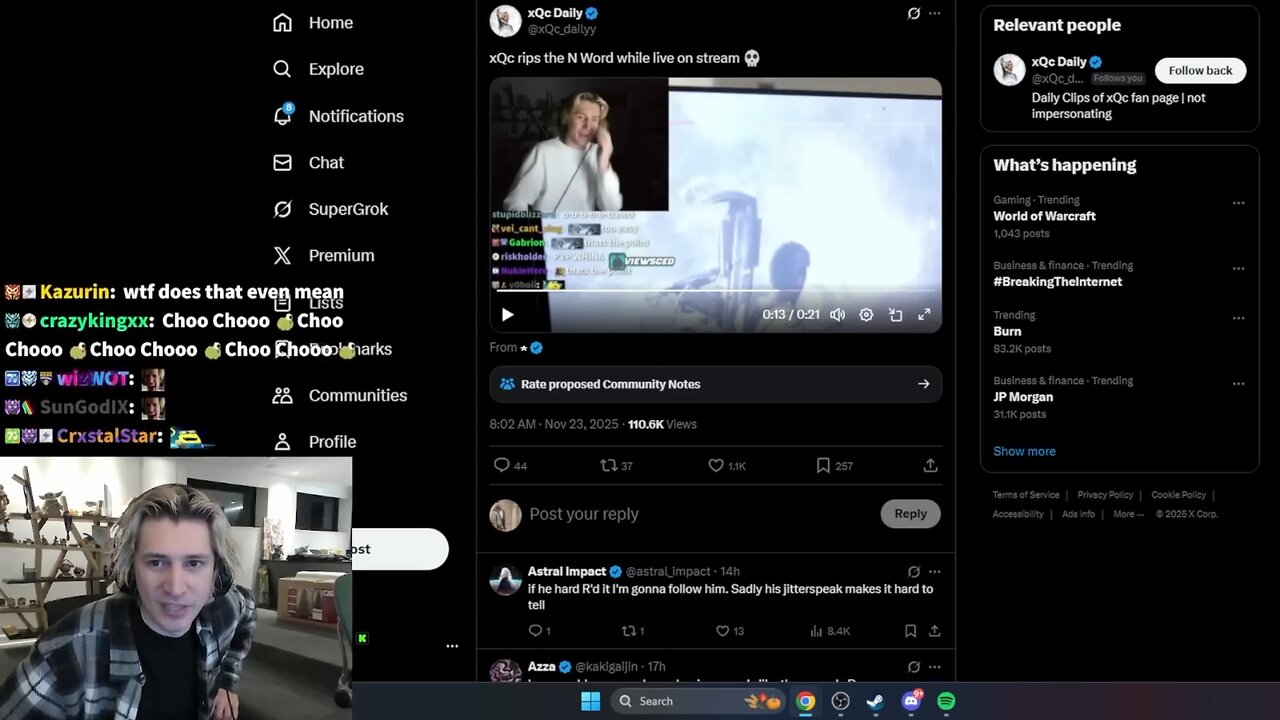Seek on the video progress bar
The height and width of the screenshot is (720, 1280).
click(715, 291)
